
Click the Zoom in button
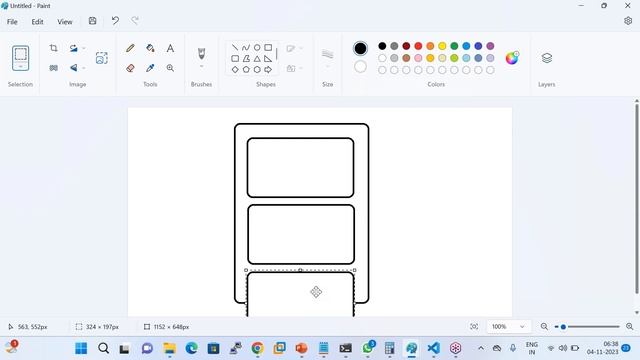tap(629, 327)
